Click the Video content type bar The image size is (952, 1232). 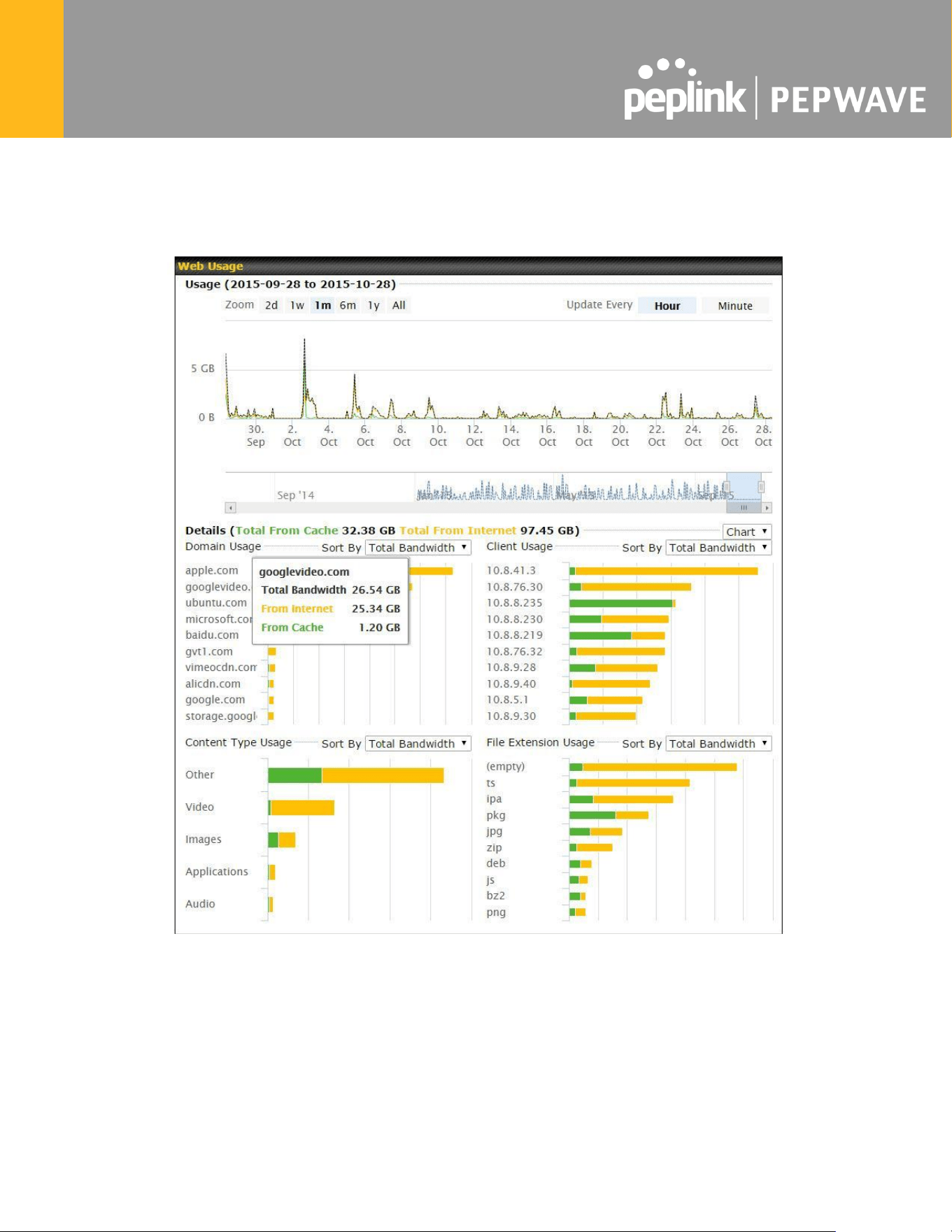click(x=301, y=807)
